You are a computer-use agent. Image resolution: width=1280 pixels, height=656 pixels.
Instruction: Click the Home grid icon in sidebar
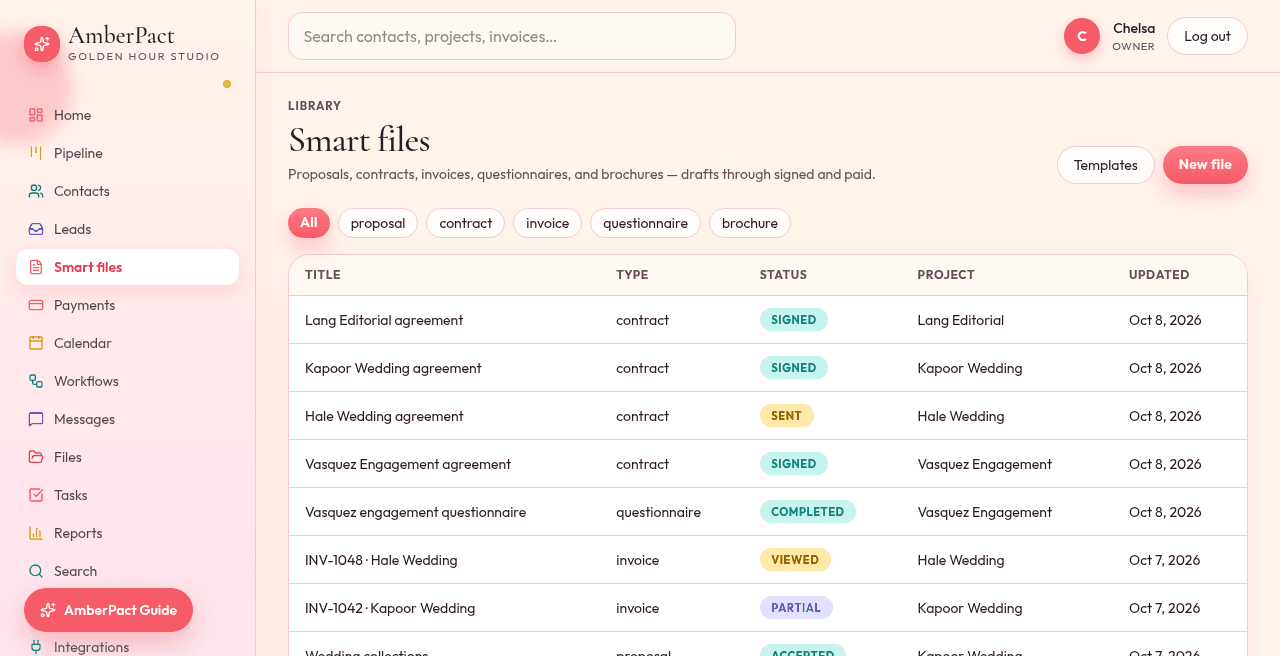click(36, 115)
